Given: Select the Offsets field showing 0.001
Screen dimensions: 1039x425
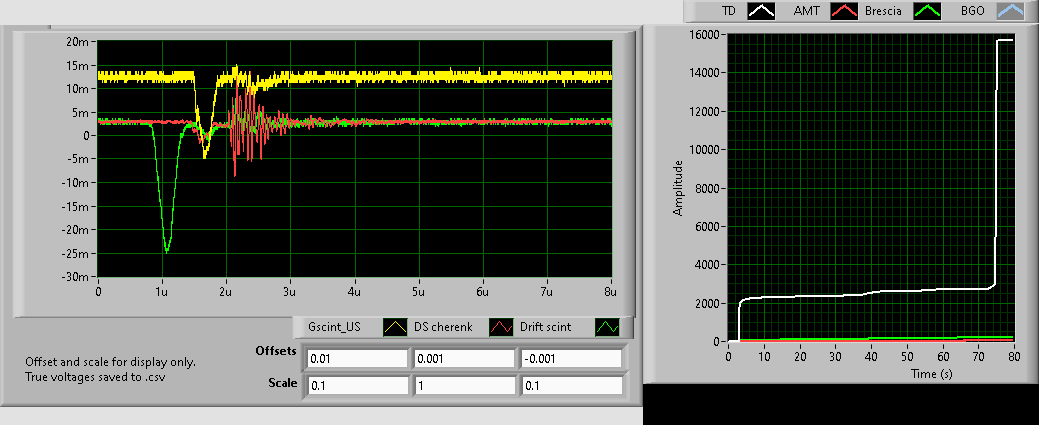Looking at the screenshot, I should (463, 359).
